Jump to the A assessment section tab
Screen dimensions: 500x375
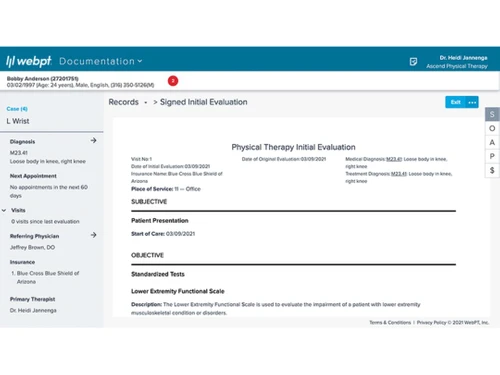(x=492, y=142)
